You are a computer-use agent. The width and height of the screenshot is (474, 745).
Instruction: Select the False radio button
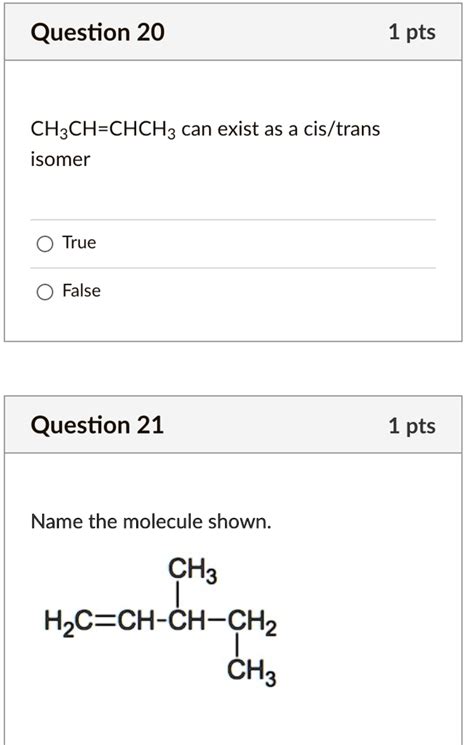point(45,292)
